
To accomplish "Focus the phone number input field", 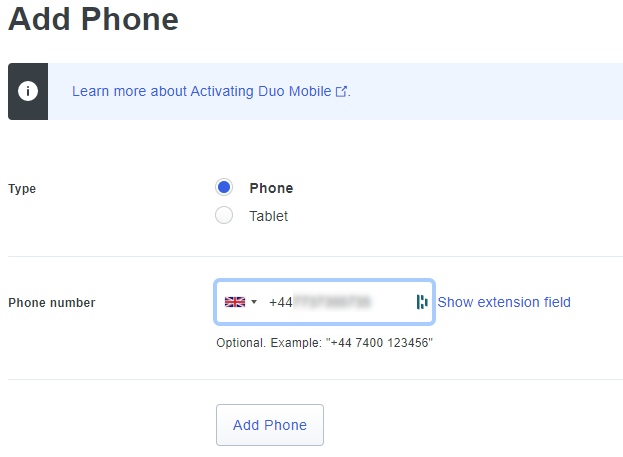I will (x=324, y=302).
